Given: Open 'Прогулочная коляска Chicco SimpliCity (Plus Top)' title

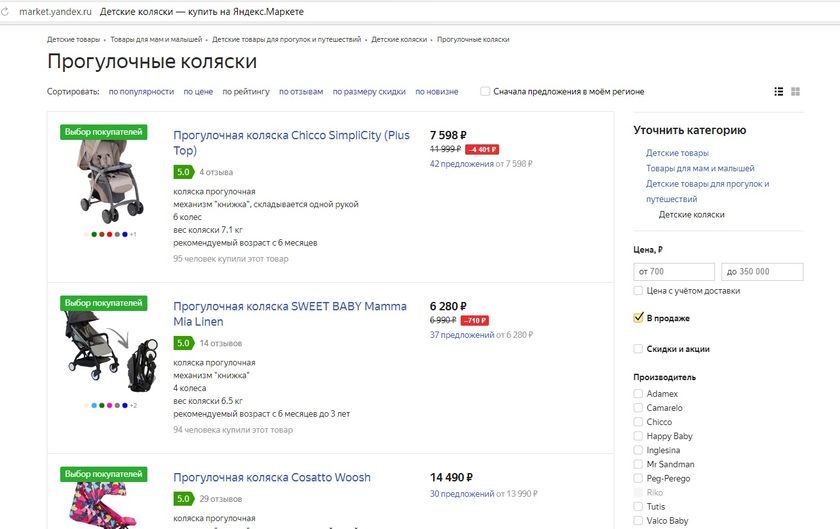Looking at the screenshot, I should pos(291,143).
